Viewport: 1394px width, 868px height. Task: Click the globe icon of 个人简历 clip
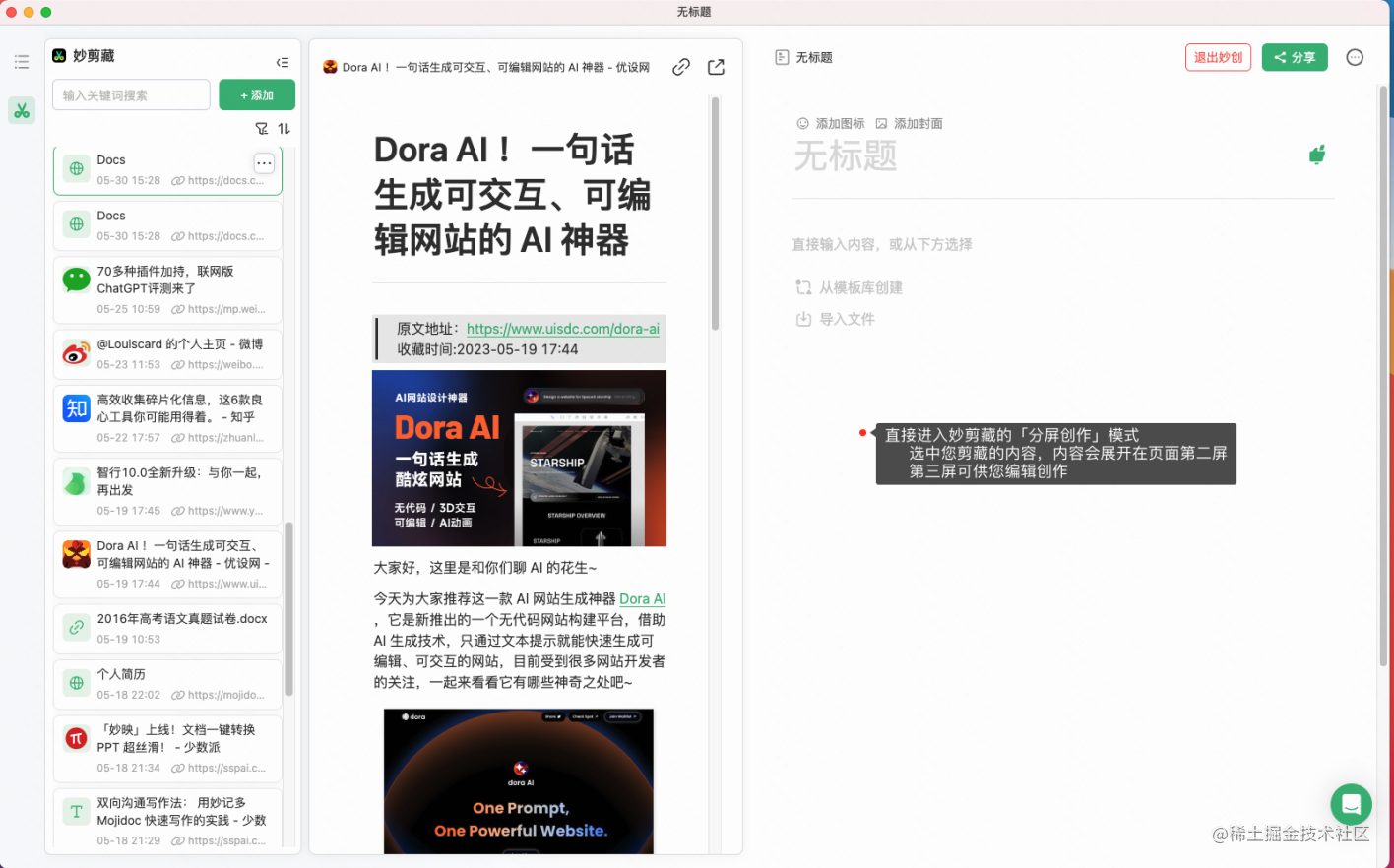[x=77, y=683]
